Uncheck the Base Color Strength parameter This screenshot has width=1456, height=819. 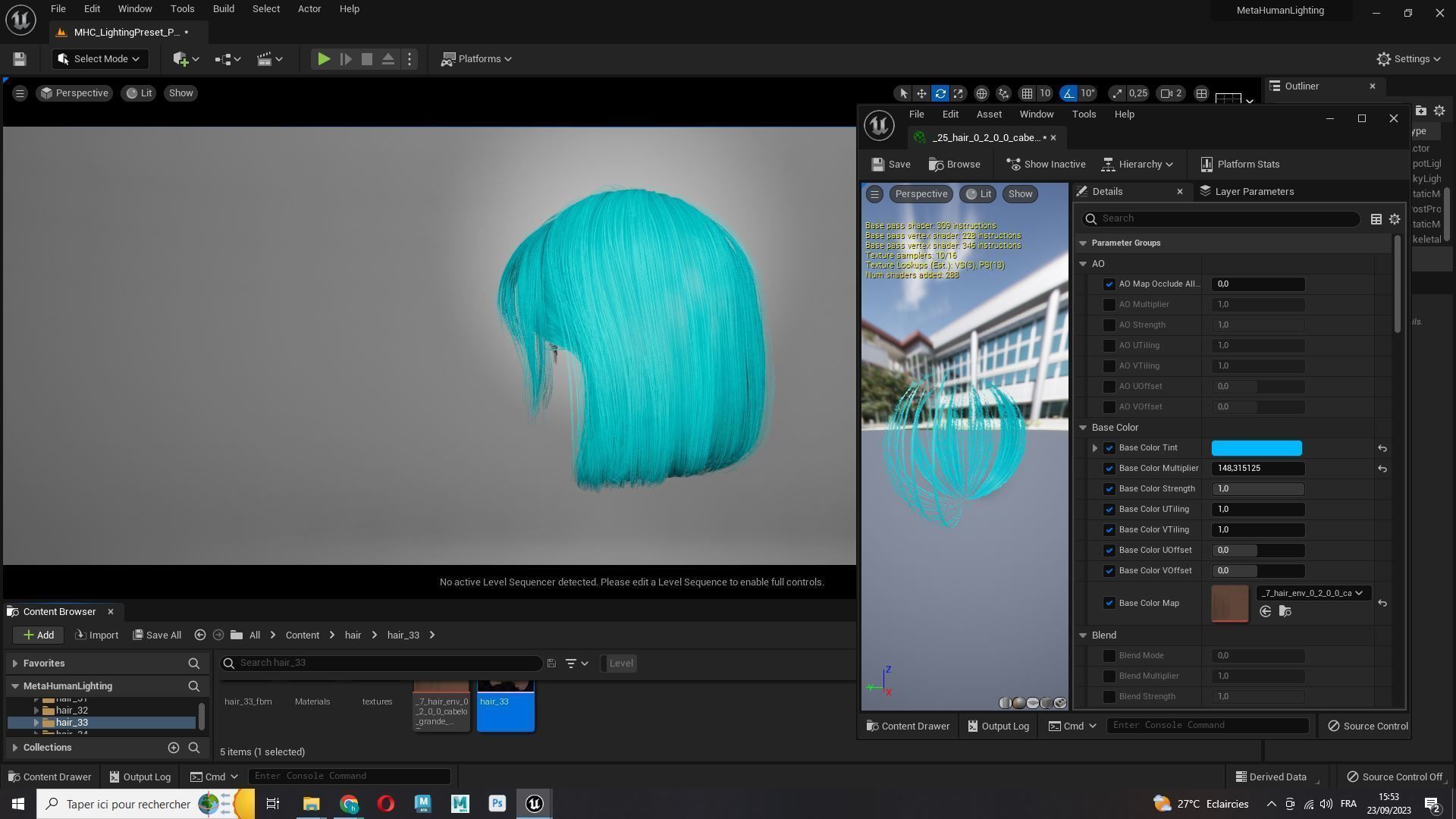coord(1109,489)
